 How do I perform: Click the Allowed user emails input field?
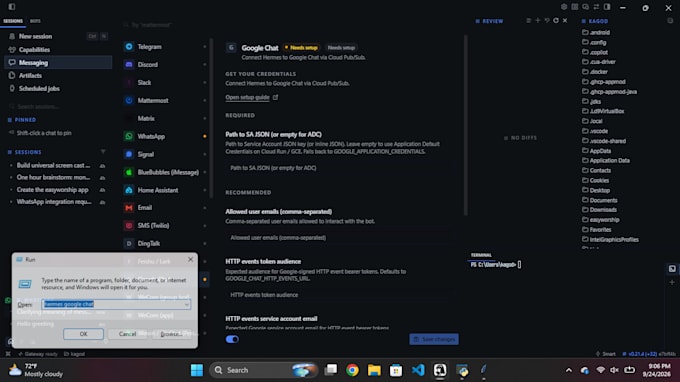pyautogui.click(x=340, y=238)
